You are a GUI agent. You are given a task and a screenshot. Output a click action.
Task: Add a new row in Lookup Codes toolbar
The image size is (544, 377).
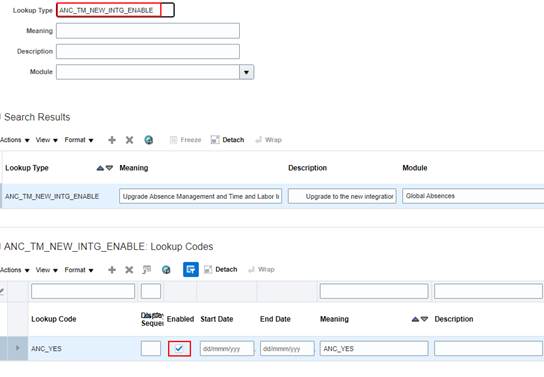pos(112,269)
